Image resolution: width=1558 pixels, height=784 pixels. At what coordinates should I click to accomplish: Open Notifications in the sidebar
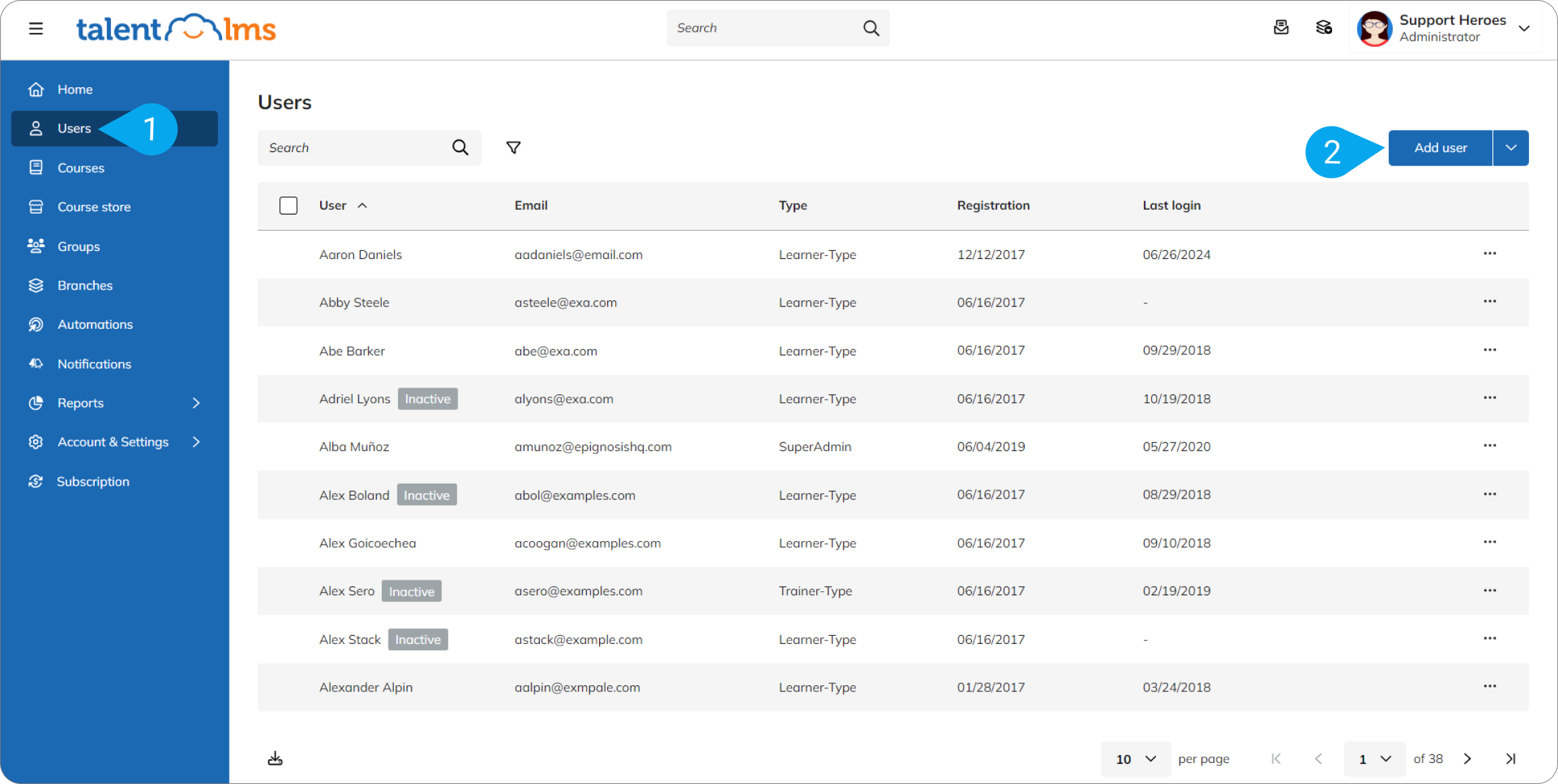(114, 364)
